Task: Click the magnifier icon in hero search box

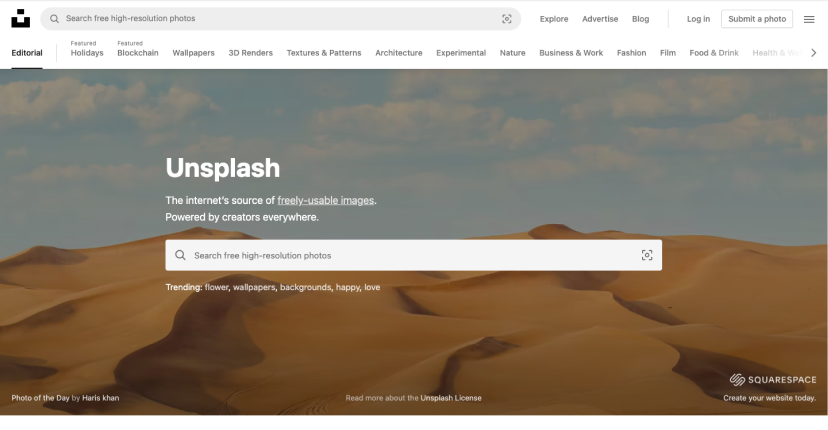Action: [180, 255]
